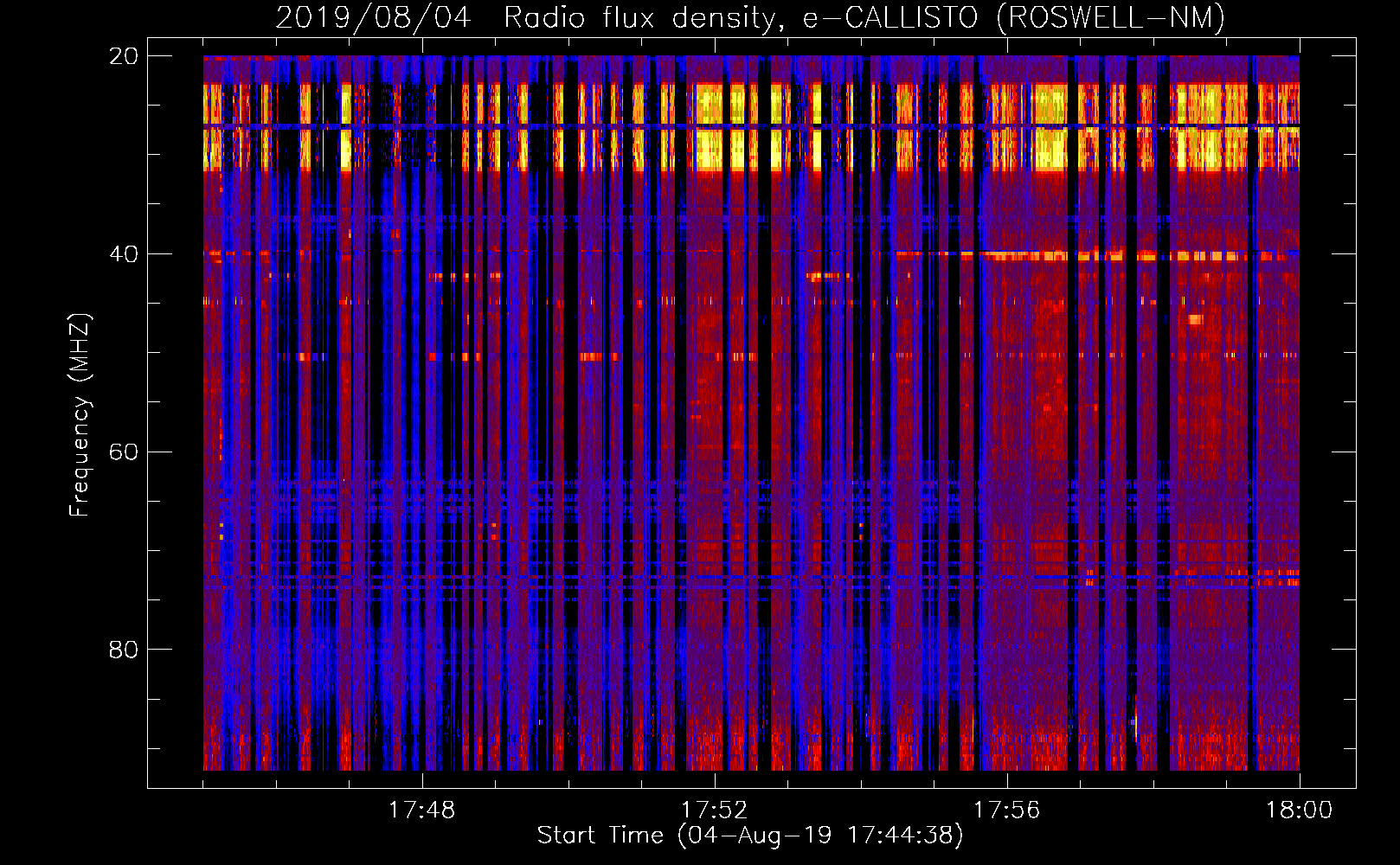Click the "Start Time (04-Aug-19 17:44:38)" label
This screenshot has height=865, width=1400.
pyautogui.click(x=750, y=835)
